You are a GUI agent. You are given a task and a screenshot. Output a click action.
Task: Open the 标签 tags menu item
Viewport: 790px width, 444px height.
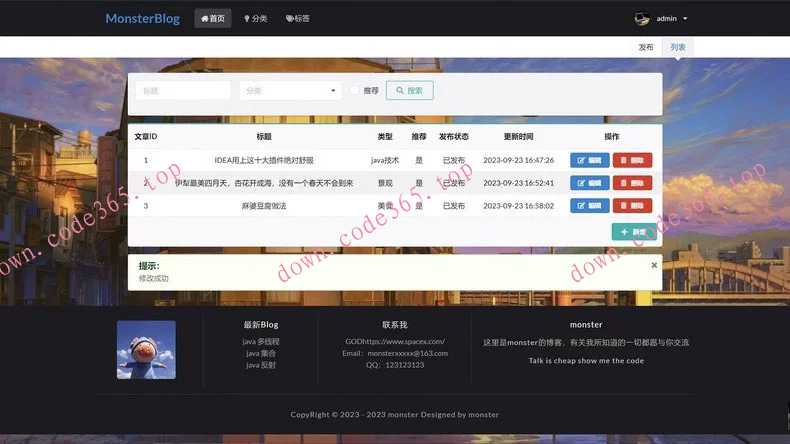click(x=298, y=19)
